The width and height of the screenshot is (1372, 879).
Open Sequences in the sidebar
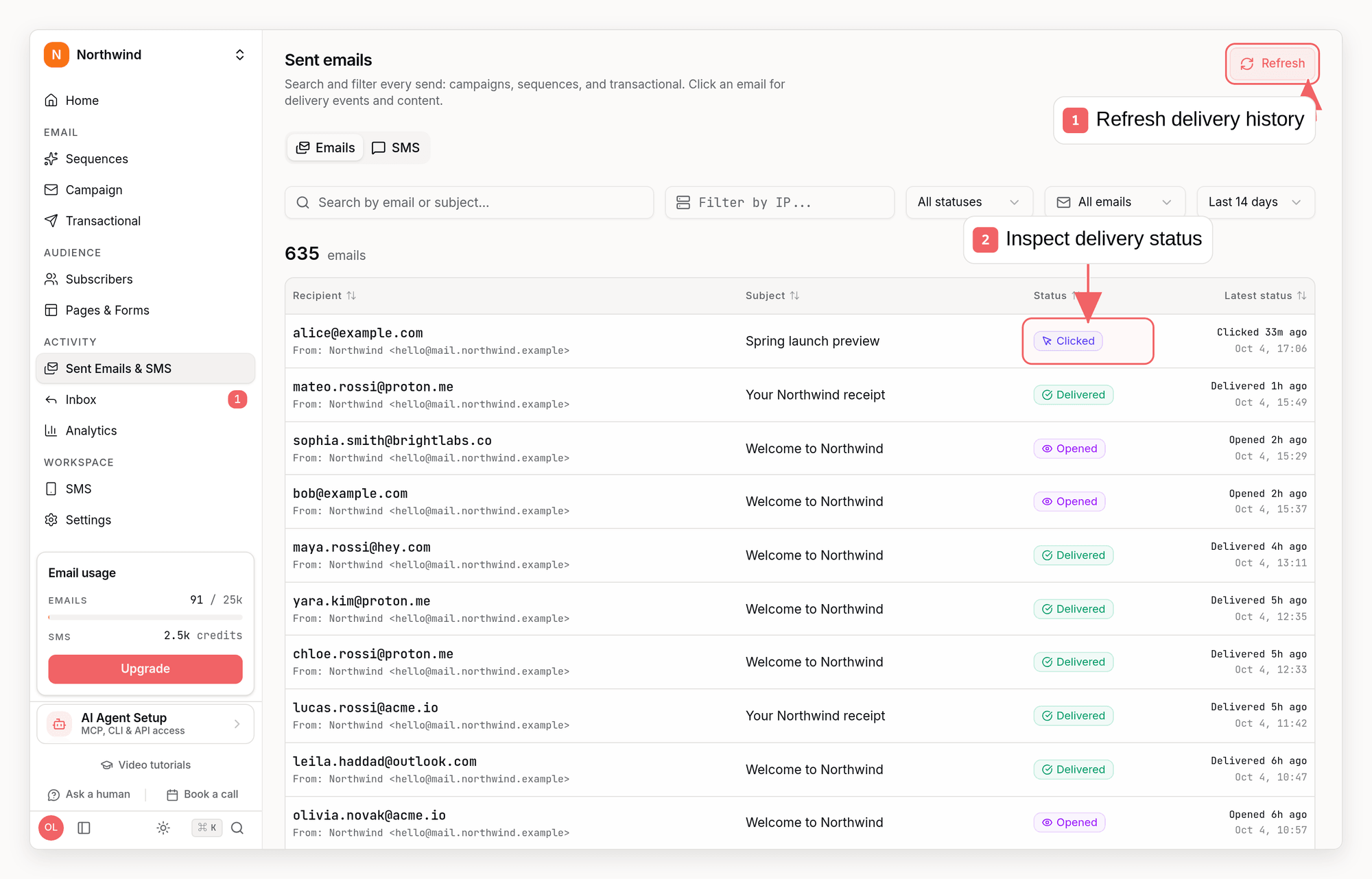tap(145, 159)
